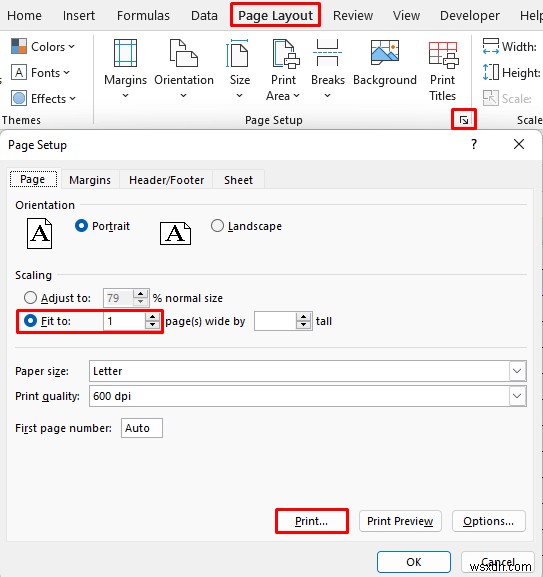Open the Review ribbon tab

(353, 15)
